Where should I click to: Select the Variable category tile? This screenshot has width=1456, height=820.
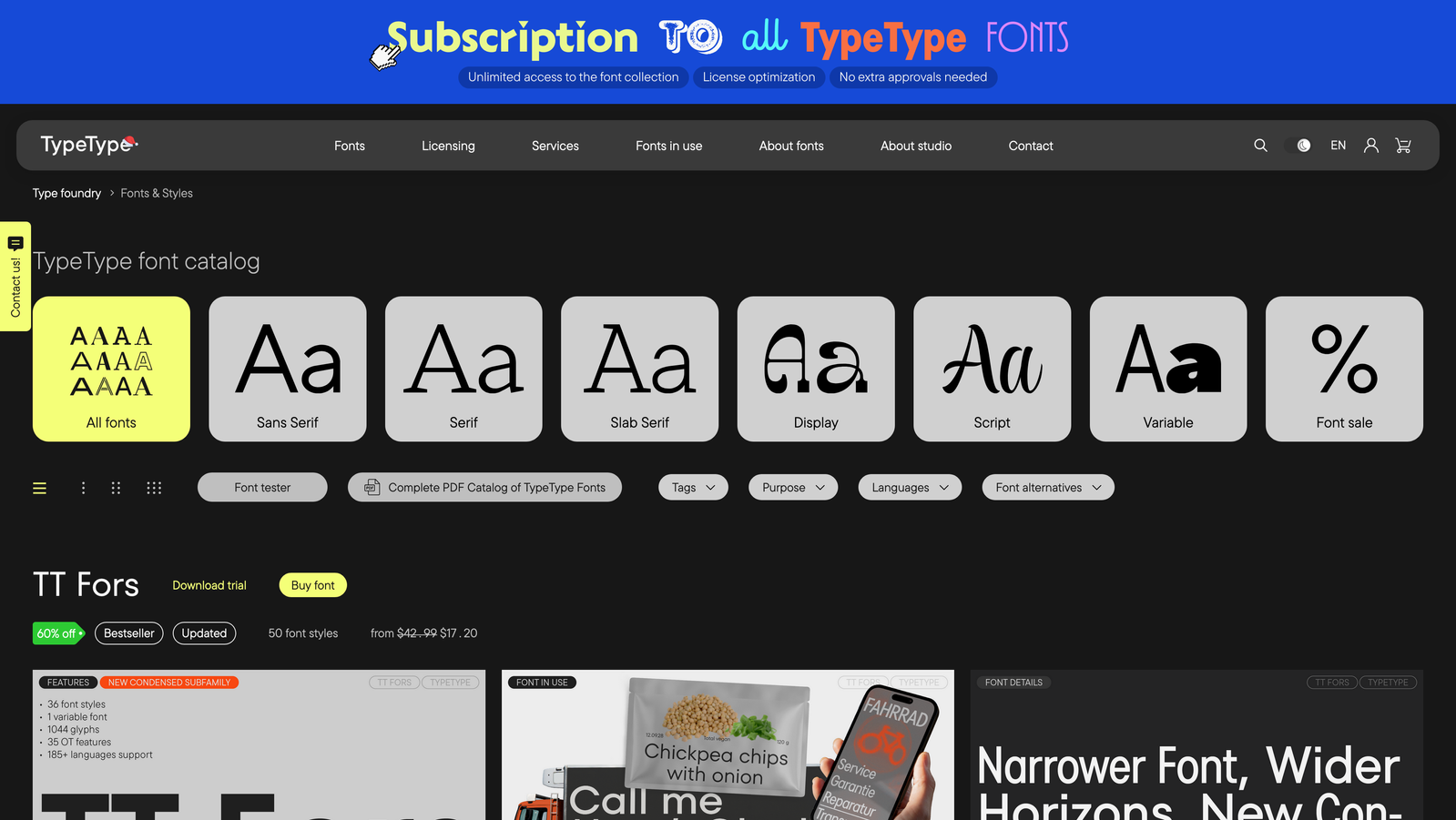point(1168,369)
